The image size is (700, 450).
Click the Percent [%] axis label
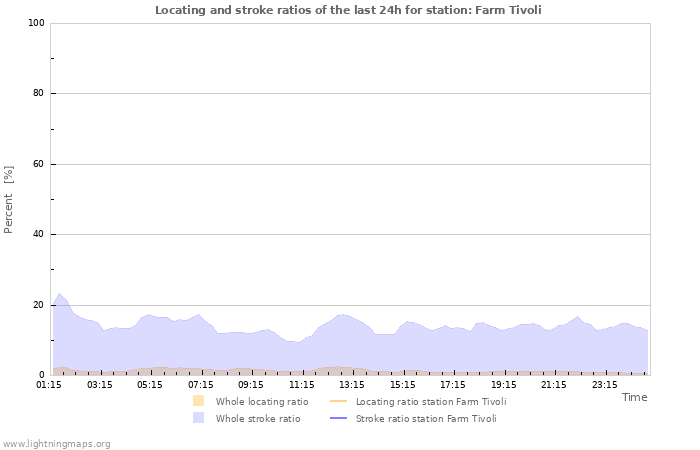point(9,199)
